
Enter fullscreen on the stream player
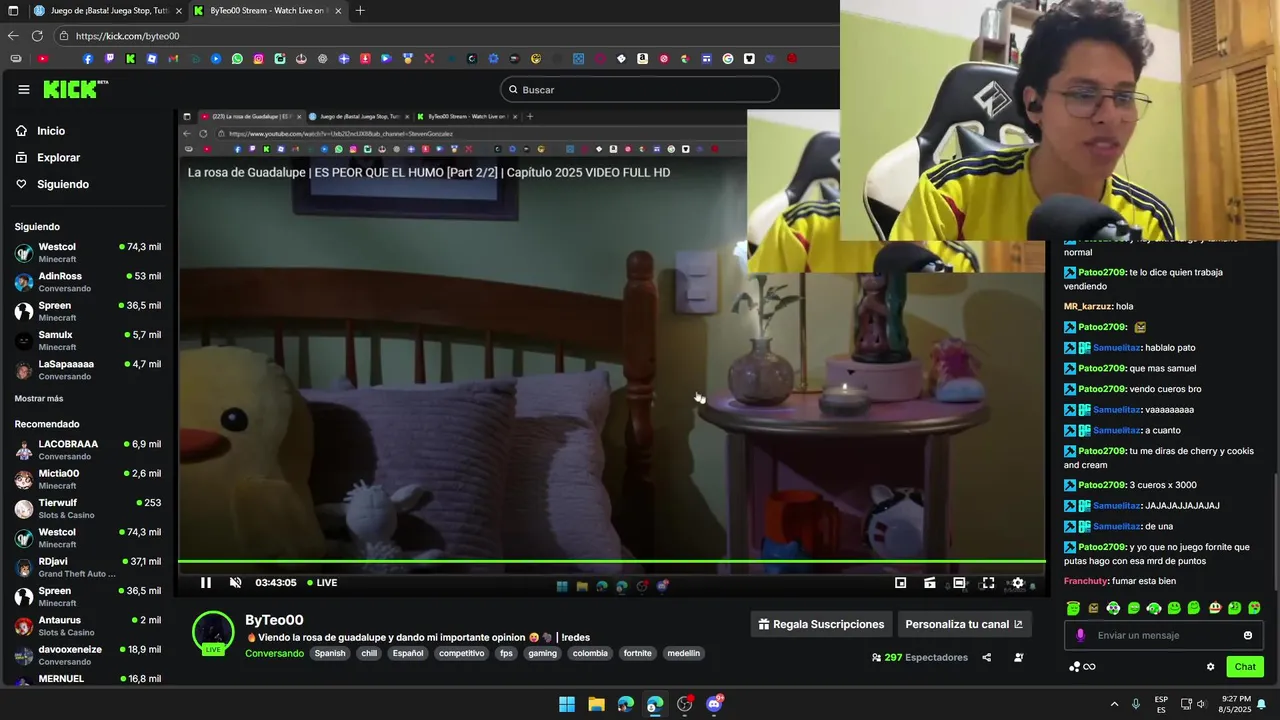[988, 583]
